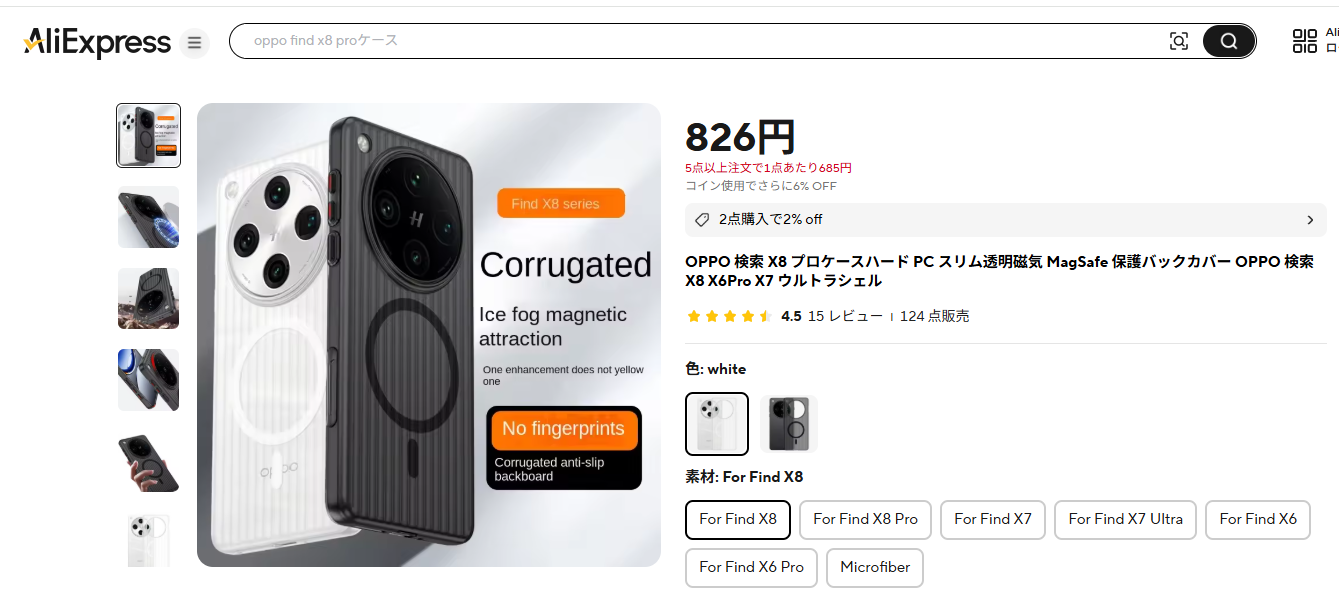Click the 124 点販売 sold count

934,316
